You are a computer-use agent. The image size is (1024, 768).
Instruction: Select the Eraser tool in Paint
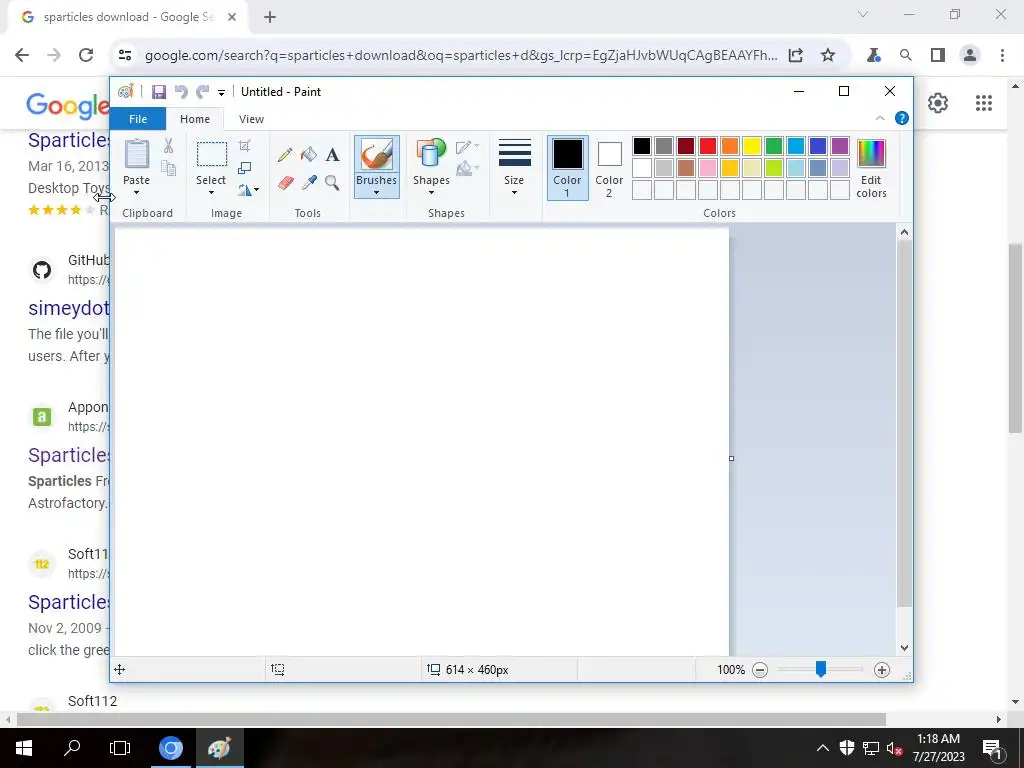pos(285,183)
